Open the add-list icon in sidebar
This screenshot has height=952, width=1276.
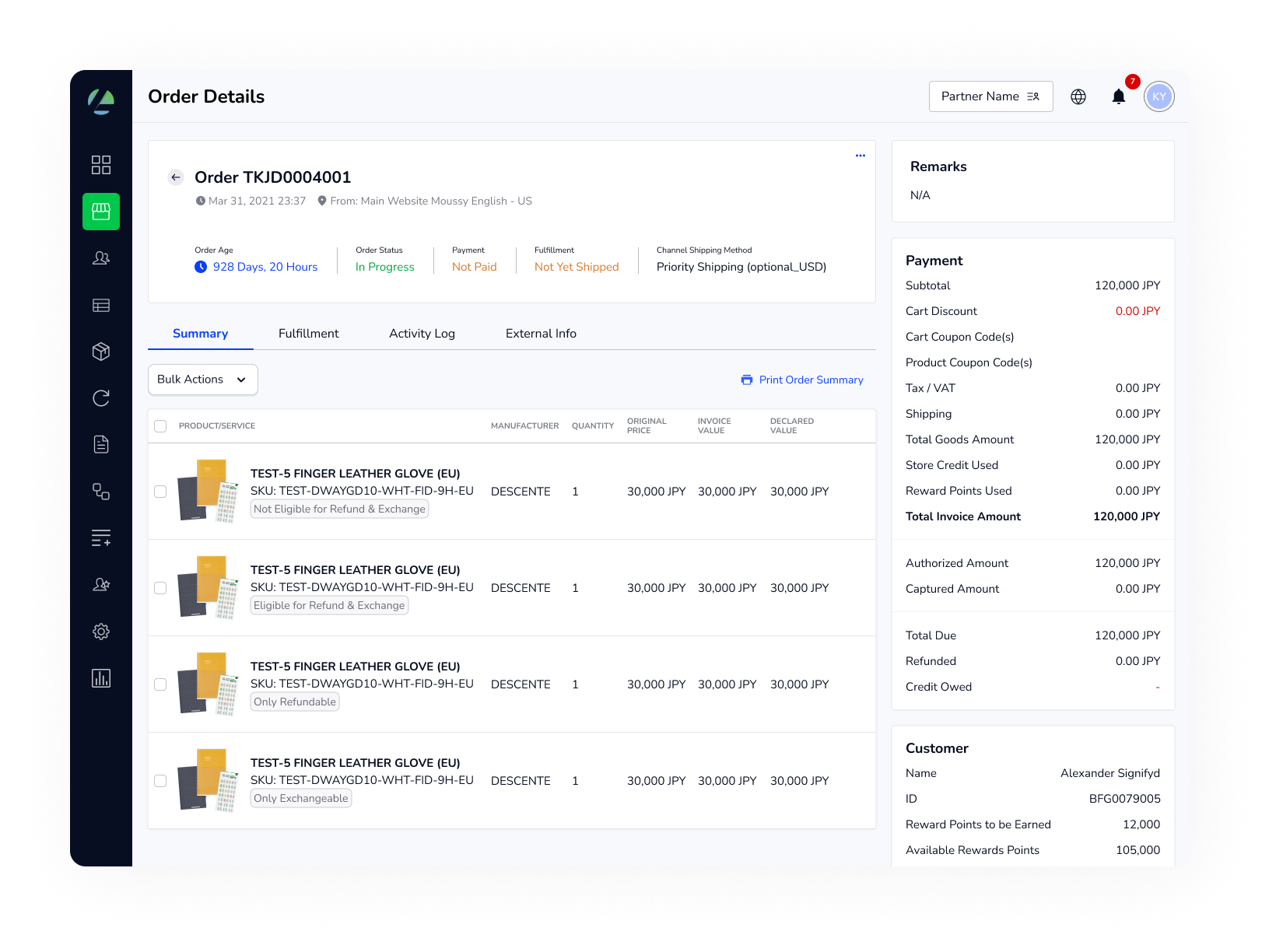tap(101, 538)
